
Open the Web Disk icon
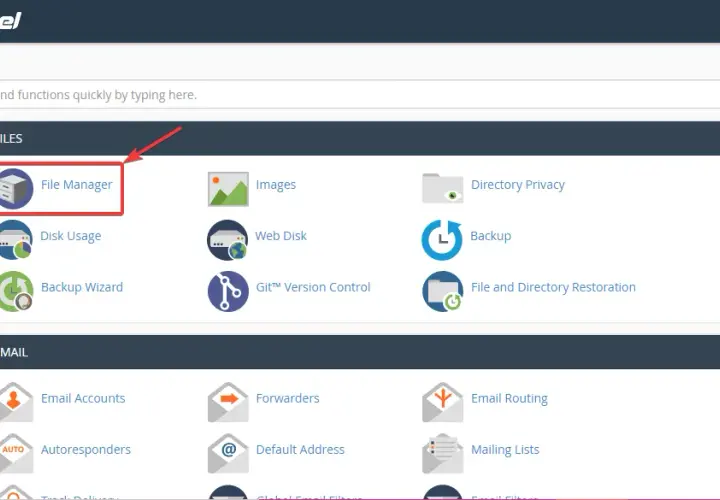pos(228,240)
